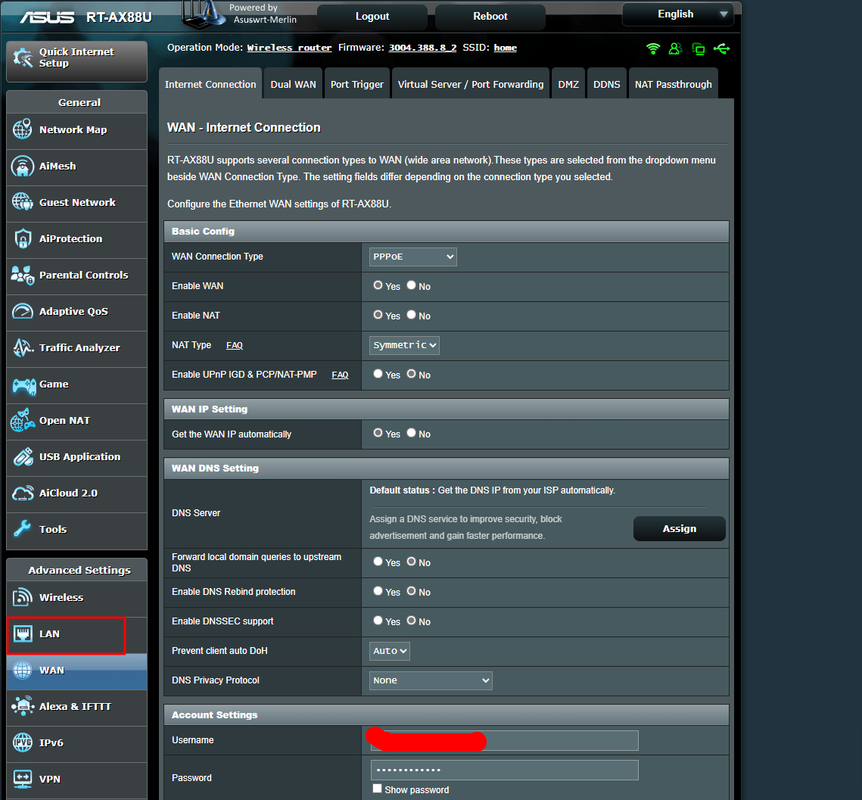Open IPv6 settings icon
This screenshot has width=862, height=800.
23,742
